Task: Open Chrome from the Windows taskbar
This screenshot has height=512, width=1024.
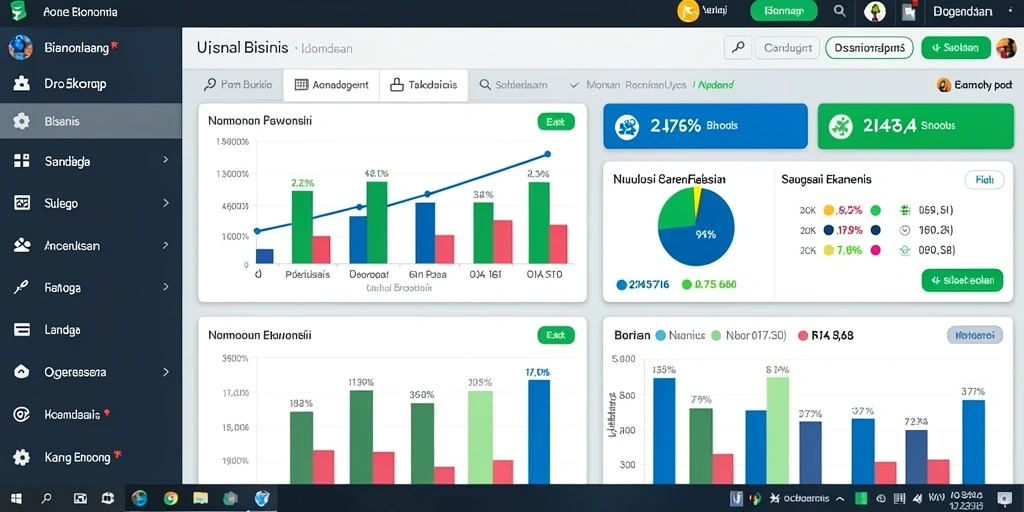Action: (x=170, y=499)
